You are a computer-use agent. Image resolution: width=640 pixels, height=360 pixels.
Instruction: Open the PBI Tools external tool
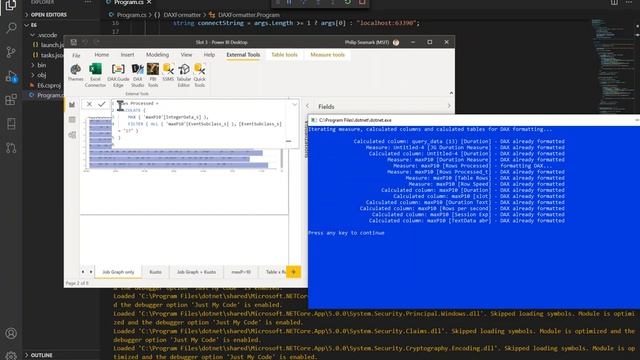tap(153, 75)
